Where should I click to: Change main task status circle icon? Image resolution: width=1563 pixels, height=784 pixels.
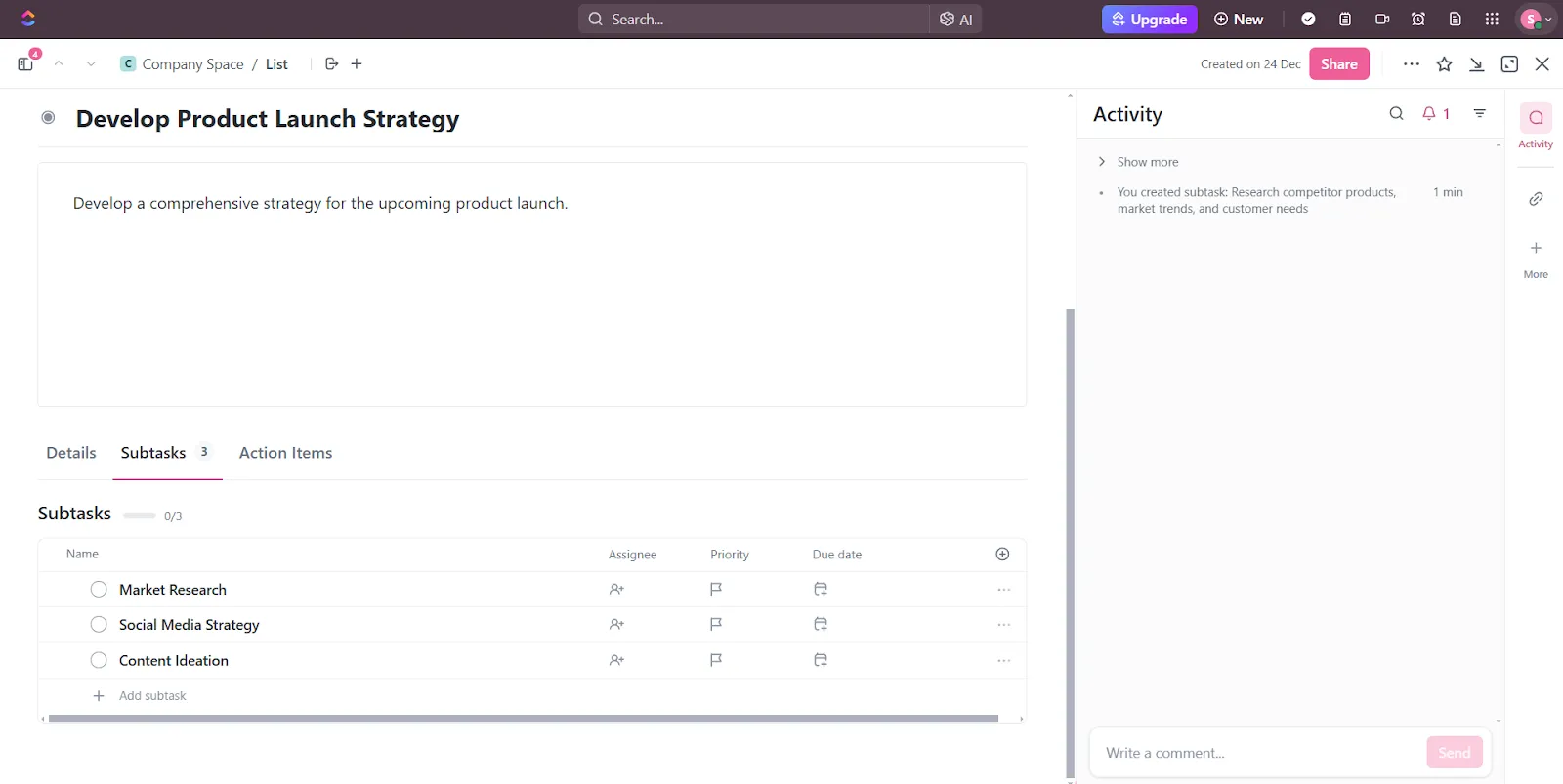[48, 117]
